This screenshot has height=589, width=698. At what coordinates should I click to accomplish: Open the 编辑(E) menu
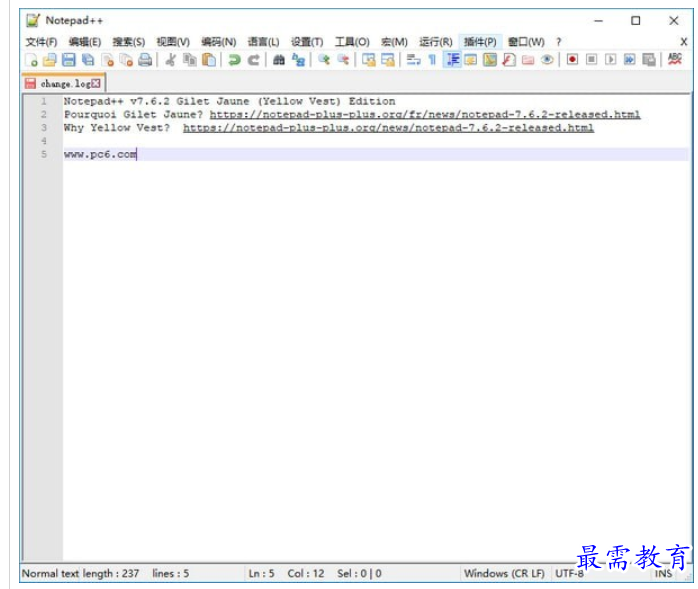point(85,42)
